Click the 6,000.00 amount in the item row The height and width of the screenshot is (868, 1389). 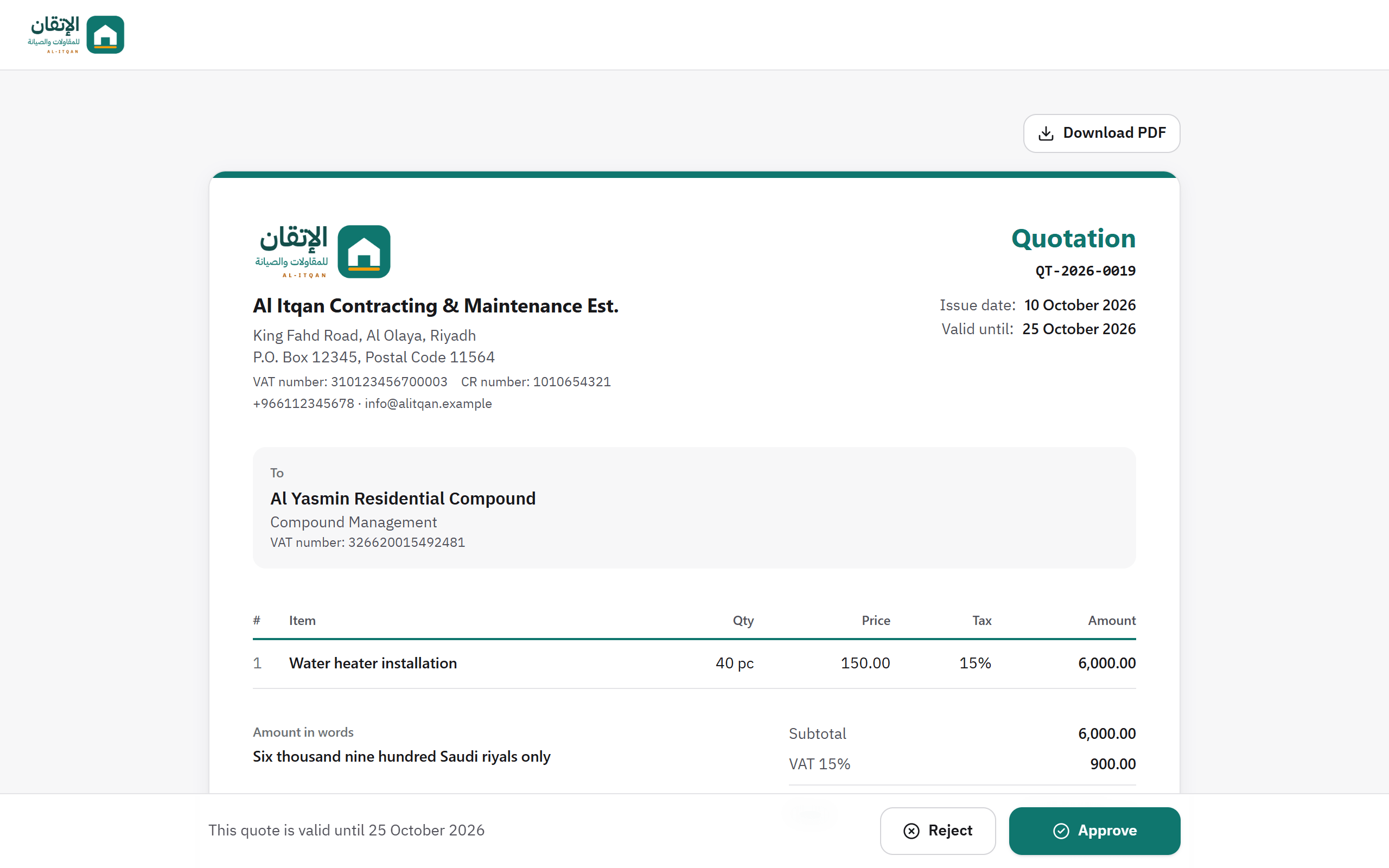pos(1107,663)
